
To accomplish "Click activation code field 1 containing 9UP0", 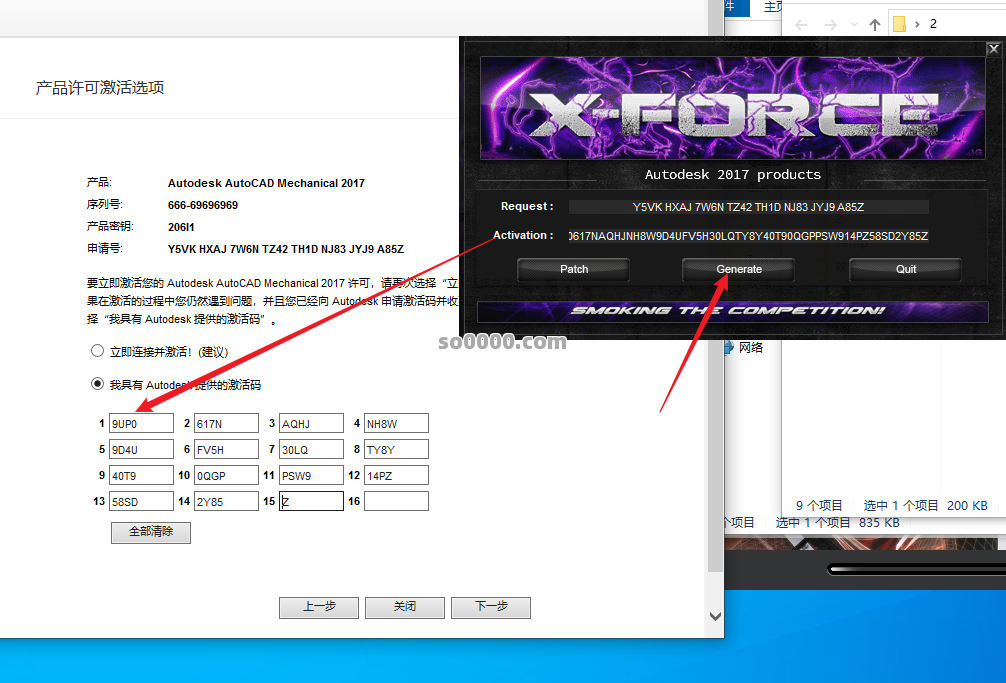I will [141, 423].
